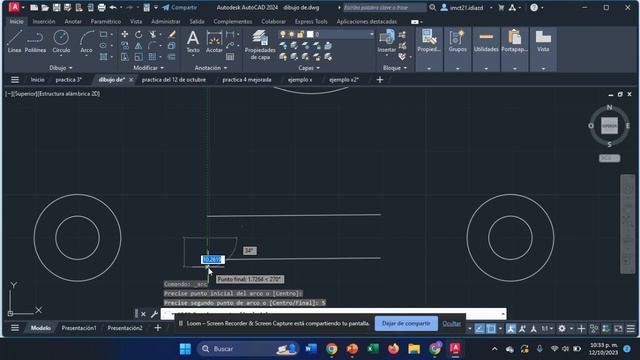Click the ViewCube SUPERIOR face
This screenshot has width=640, height=360.
[609, 126]
